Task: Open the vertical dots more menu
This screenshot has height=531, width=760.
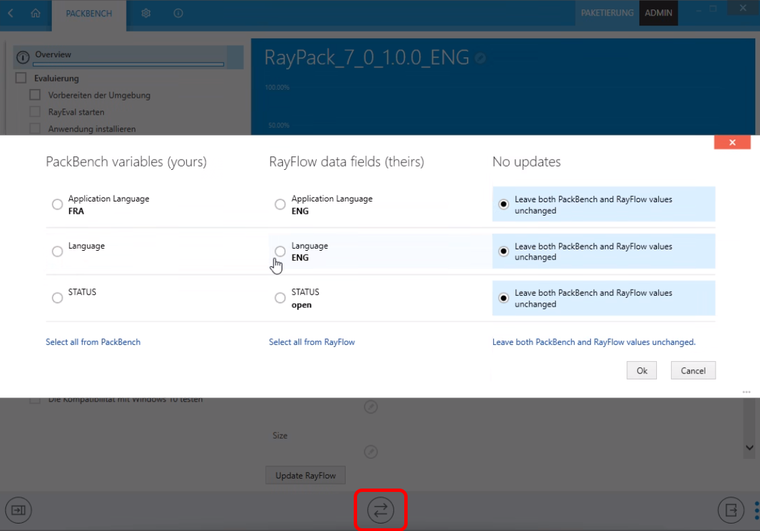Action: 757,510
